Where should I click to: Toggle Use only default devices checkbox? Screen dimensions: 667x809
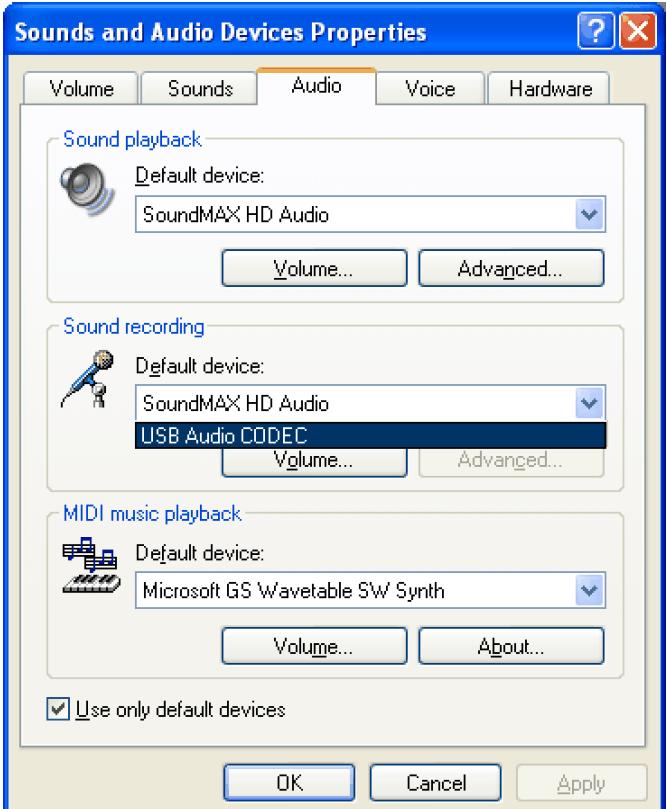(58, 709)
